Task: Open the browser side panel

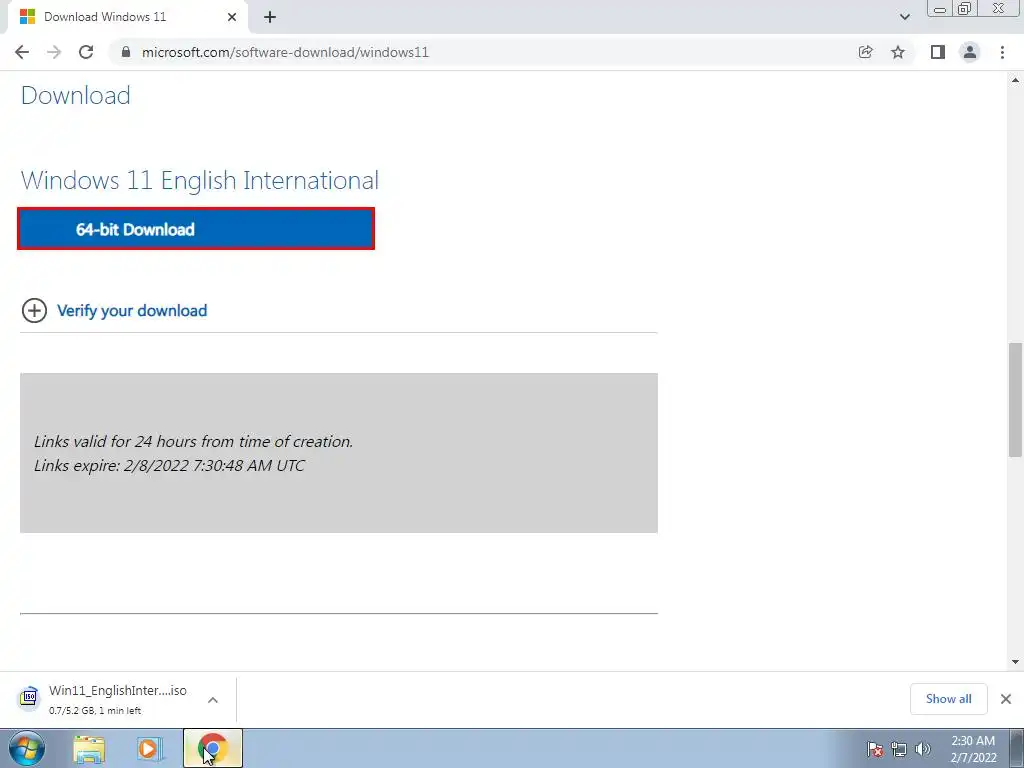Action: coord(938,52)
